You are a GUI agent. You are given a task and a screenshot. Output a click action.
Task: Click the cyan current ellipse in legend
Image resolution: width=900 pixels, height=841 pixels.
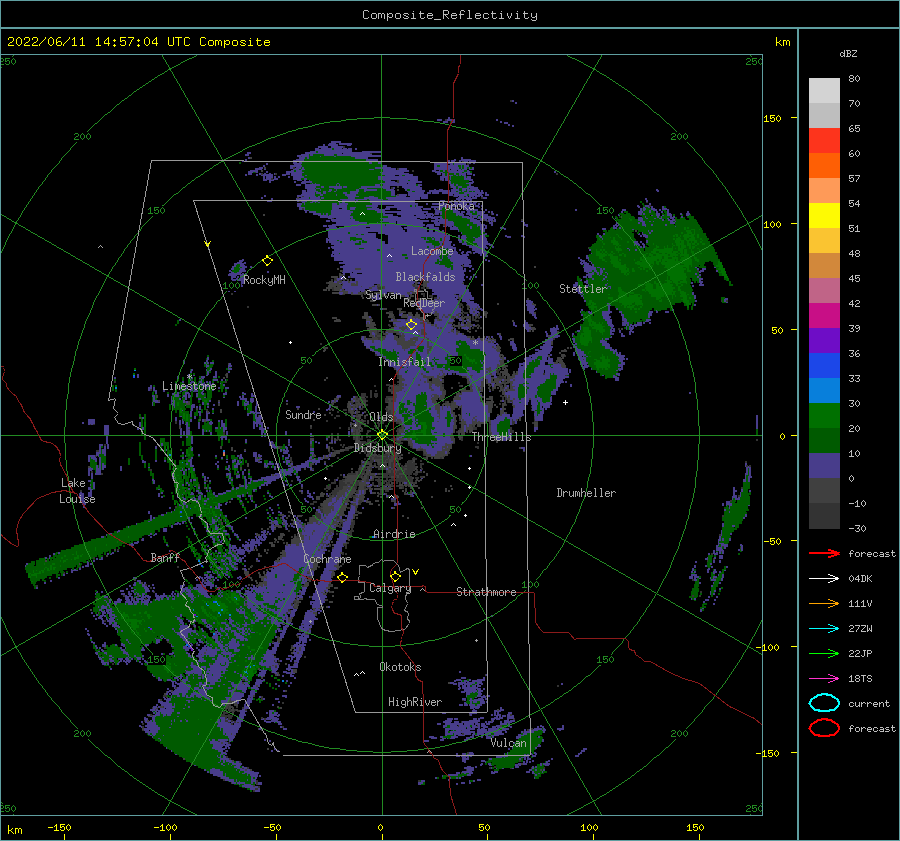[x=824, y=703]
